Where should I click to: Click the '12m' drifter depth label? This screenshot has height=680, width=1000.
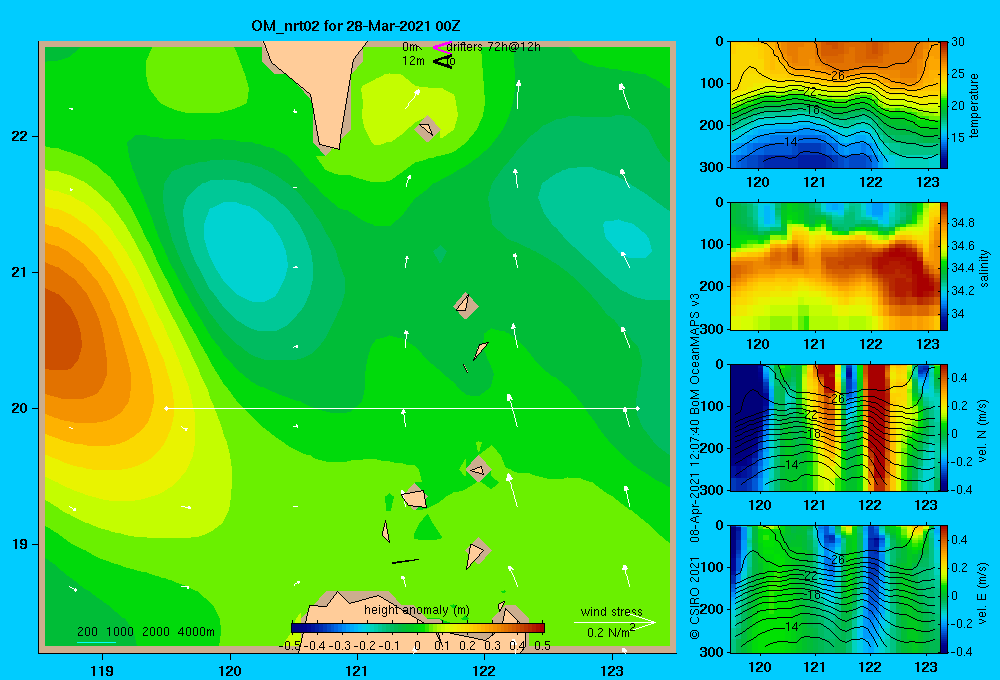[413, 61]
